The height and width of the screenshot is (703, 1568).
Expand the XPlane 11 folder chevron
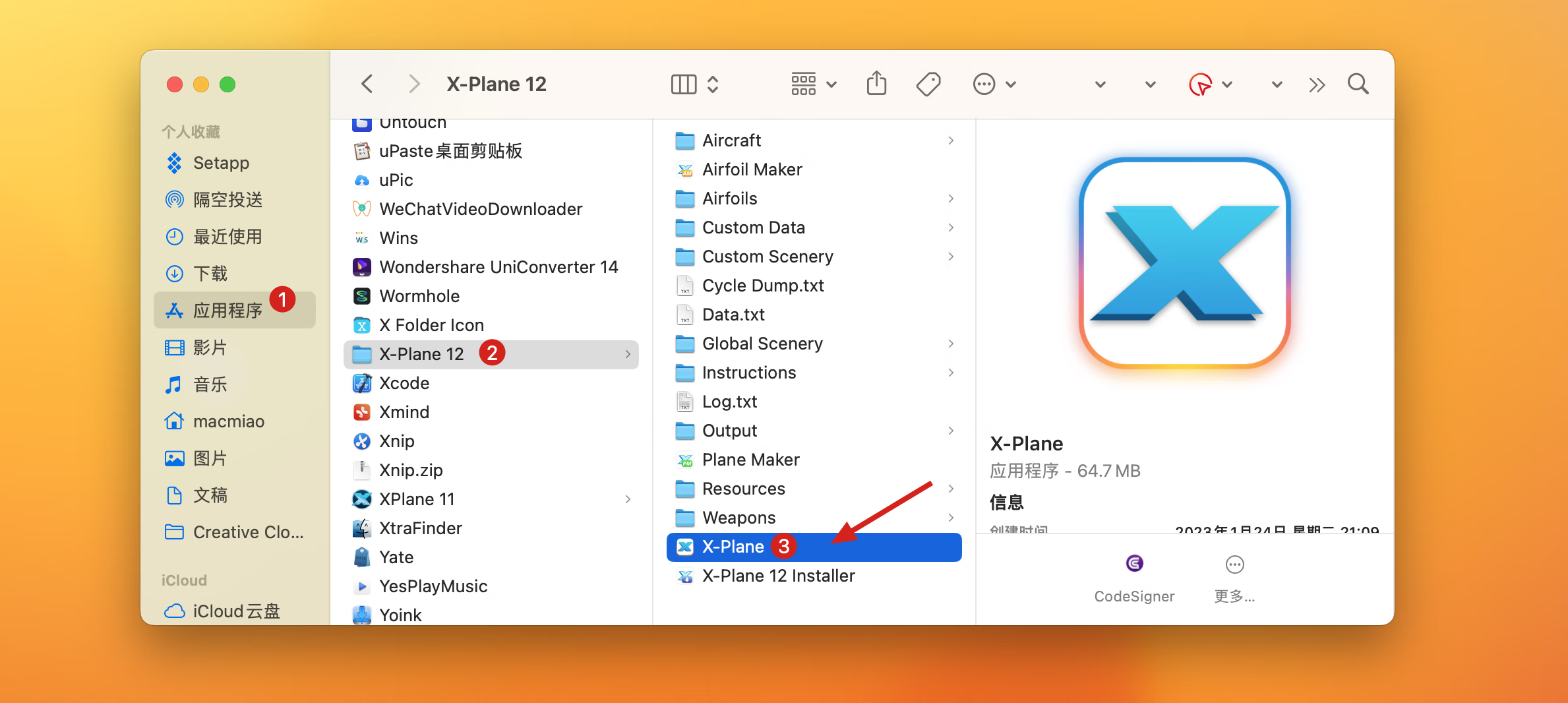click(628, 499)
